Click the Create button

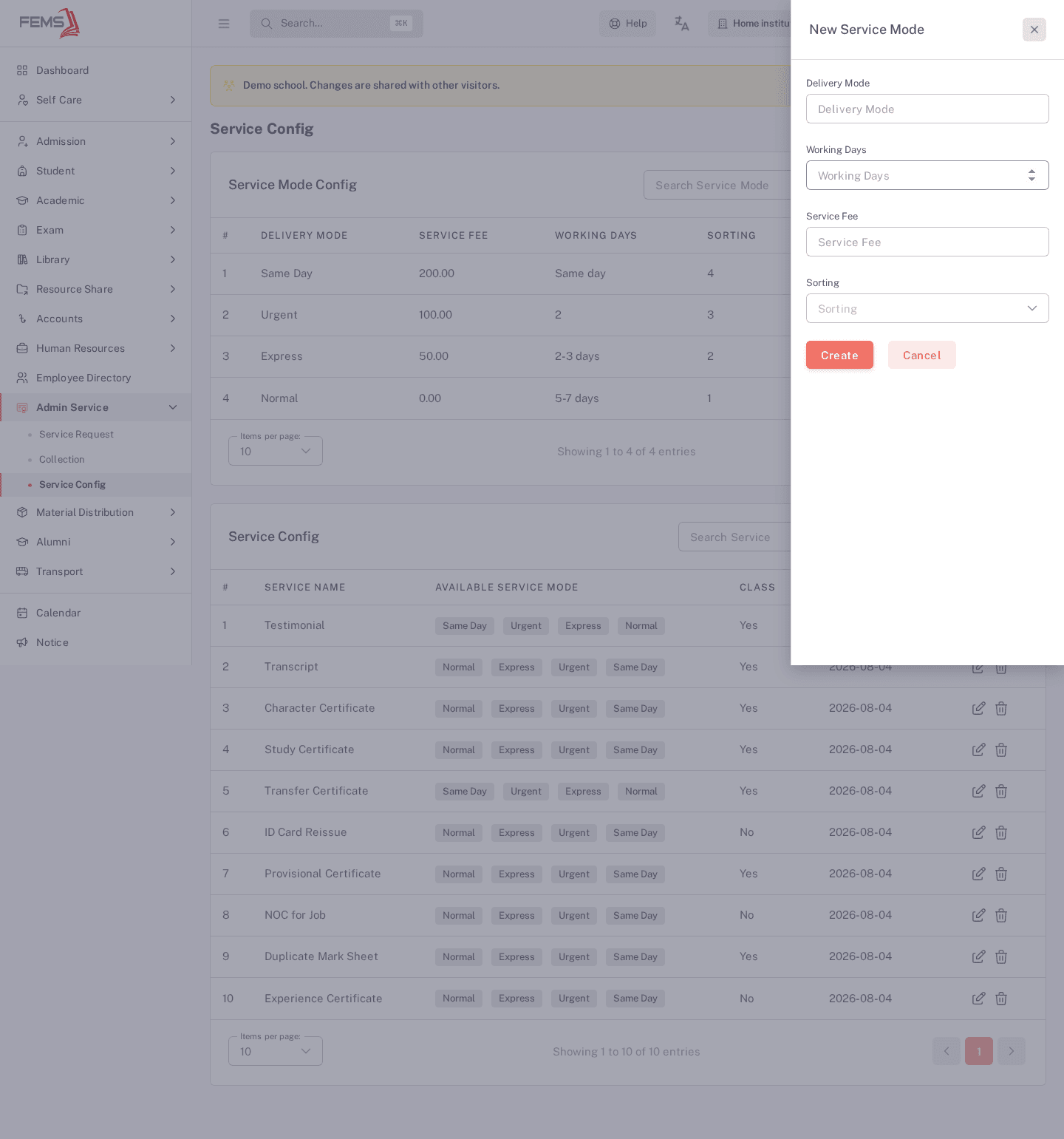[839, 355]
